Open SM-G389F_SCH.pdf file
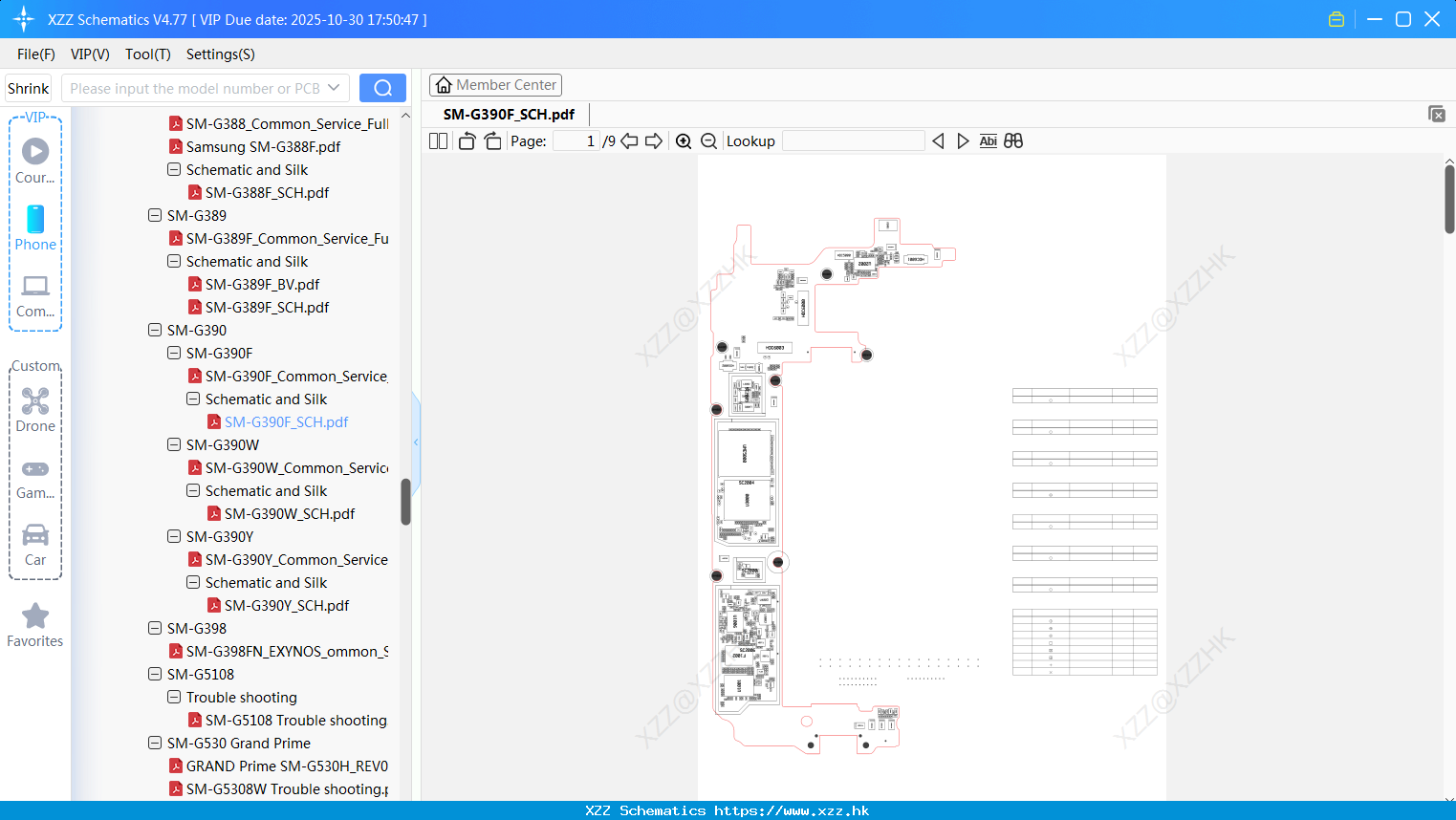This screenshot has height=820, width=1456. (267, 307)
